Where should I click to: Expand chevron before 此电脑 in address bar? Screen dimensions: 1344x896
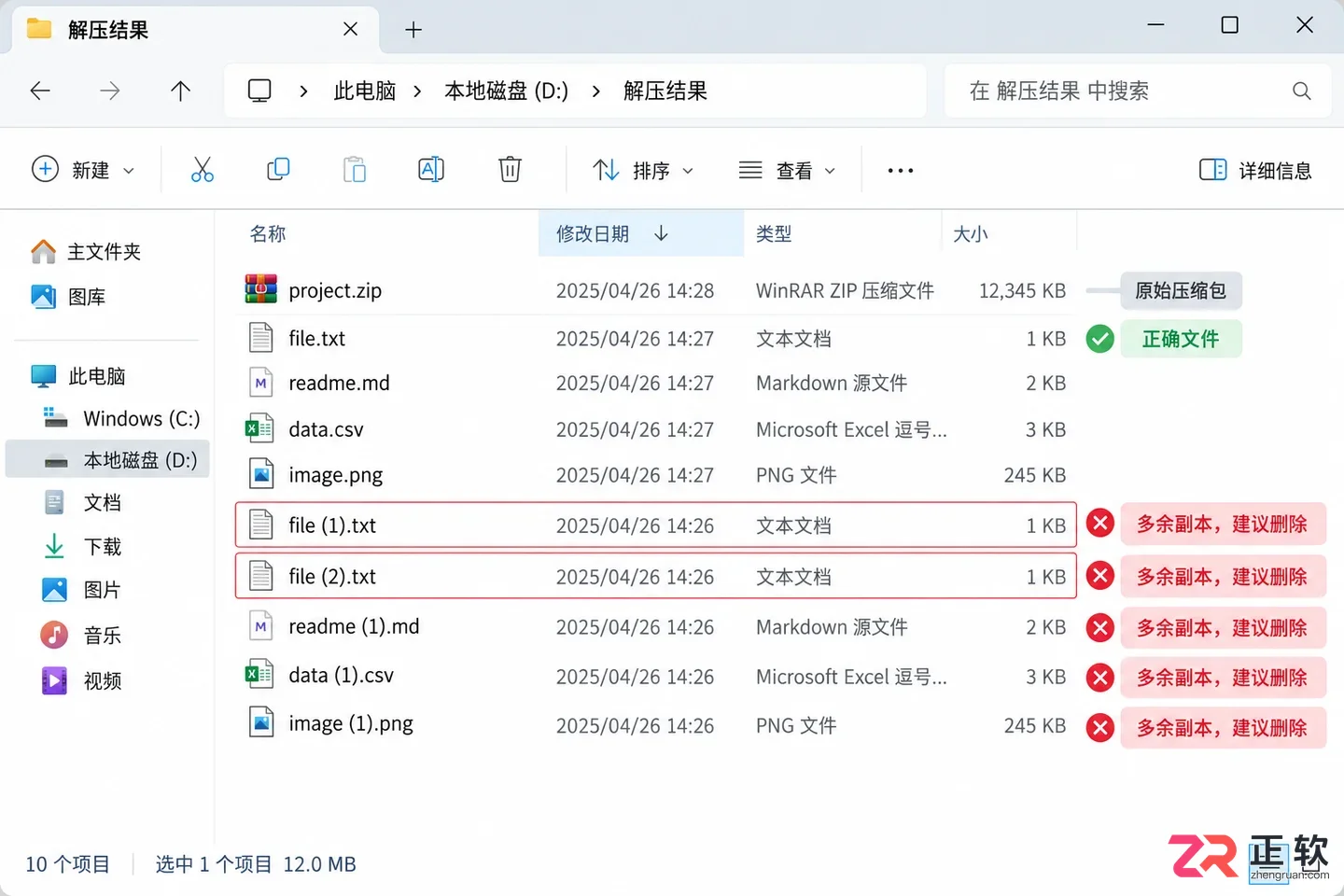click(303, 91)
